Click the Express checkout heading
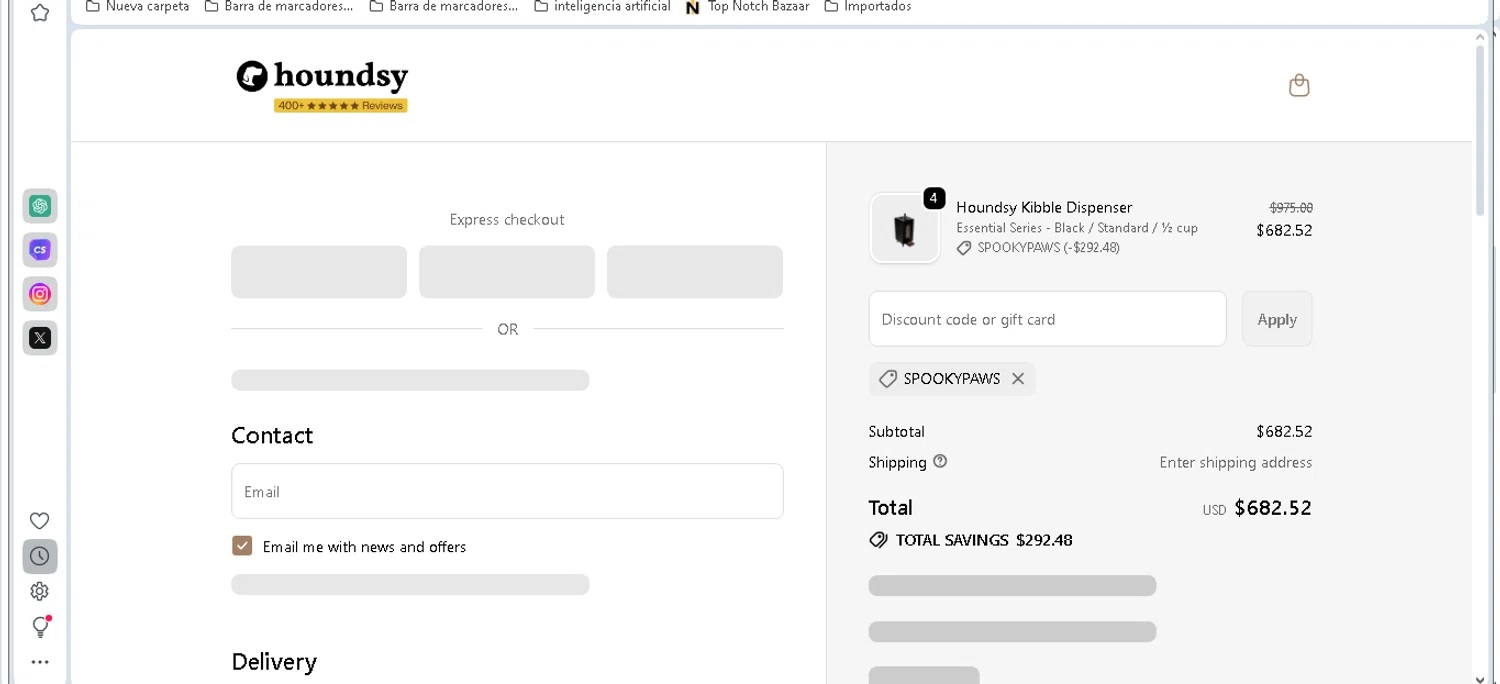Image resolution: width=1500 pixels, height=684 pixels. click(x=507, y=219)
